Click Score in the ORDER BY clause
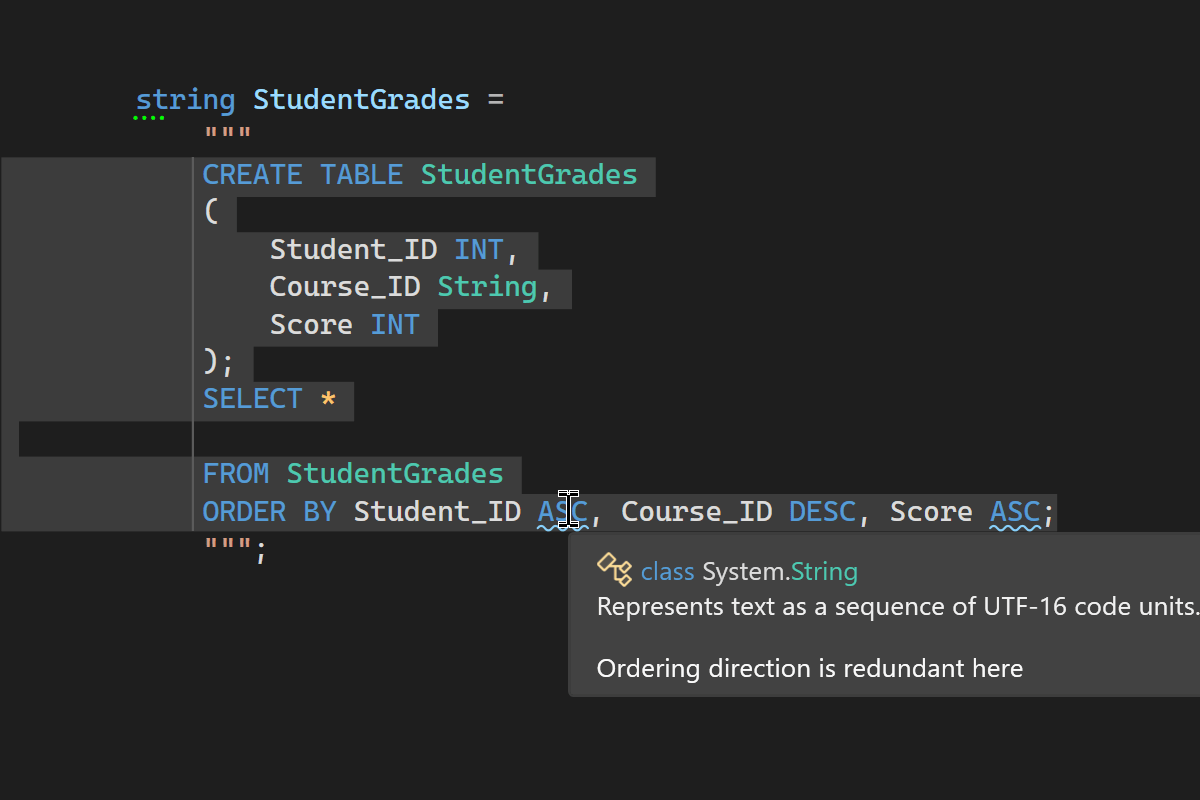This screenshot has height=800, width=1200. [x=931, y=511]
